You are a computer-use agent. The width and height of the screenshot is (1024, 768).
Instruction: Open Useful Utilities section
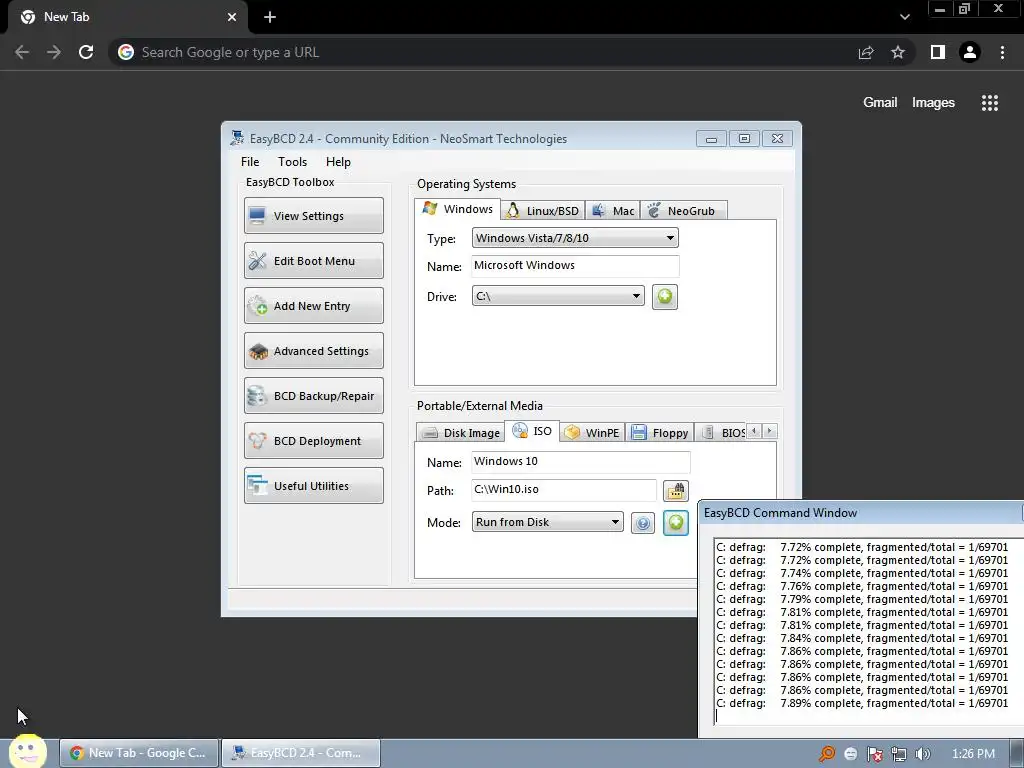coord(313,486)
